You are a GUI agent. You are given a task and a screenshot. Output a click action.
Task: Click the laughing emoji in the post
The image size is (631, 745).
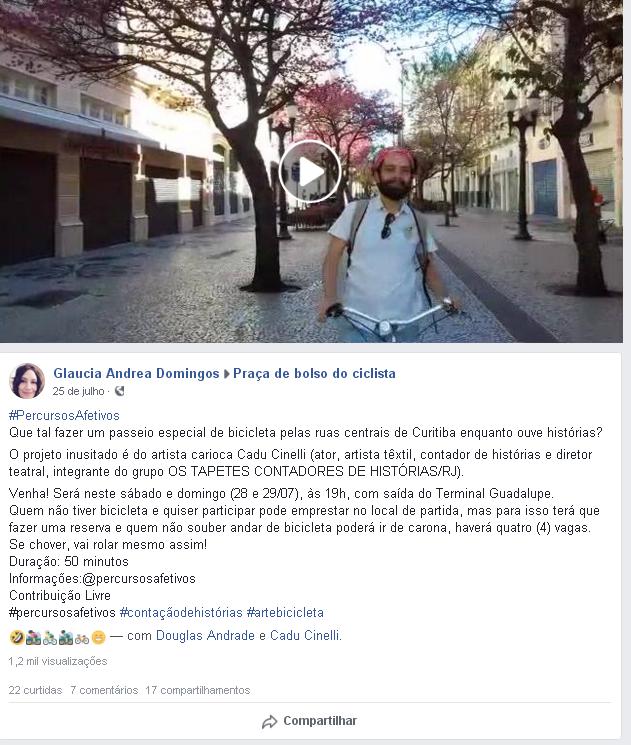[x=17, y=637]
